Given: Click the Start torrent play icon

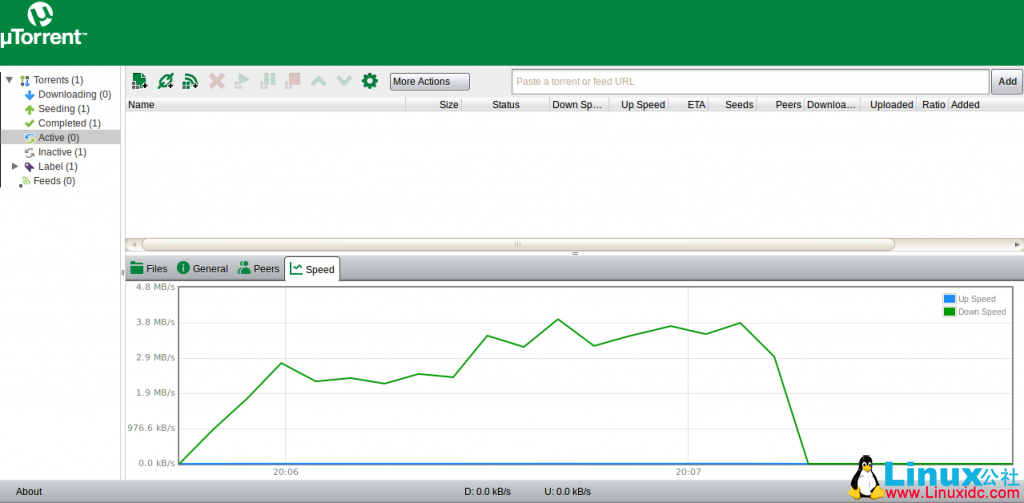Looking at the screenshot, I should click(x=242, y=81).
